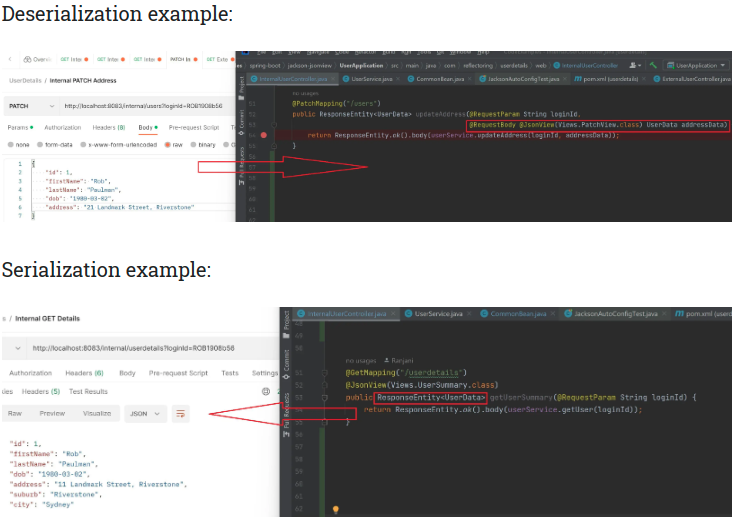The height and width of the screenshot is (524, 741).
Task: Click the globe network icon in response
Action: click(x=266, y=391)
